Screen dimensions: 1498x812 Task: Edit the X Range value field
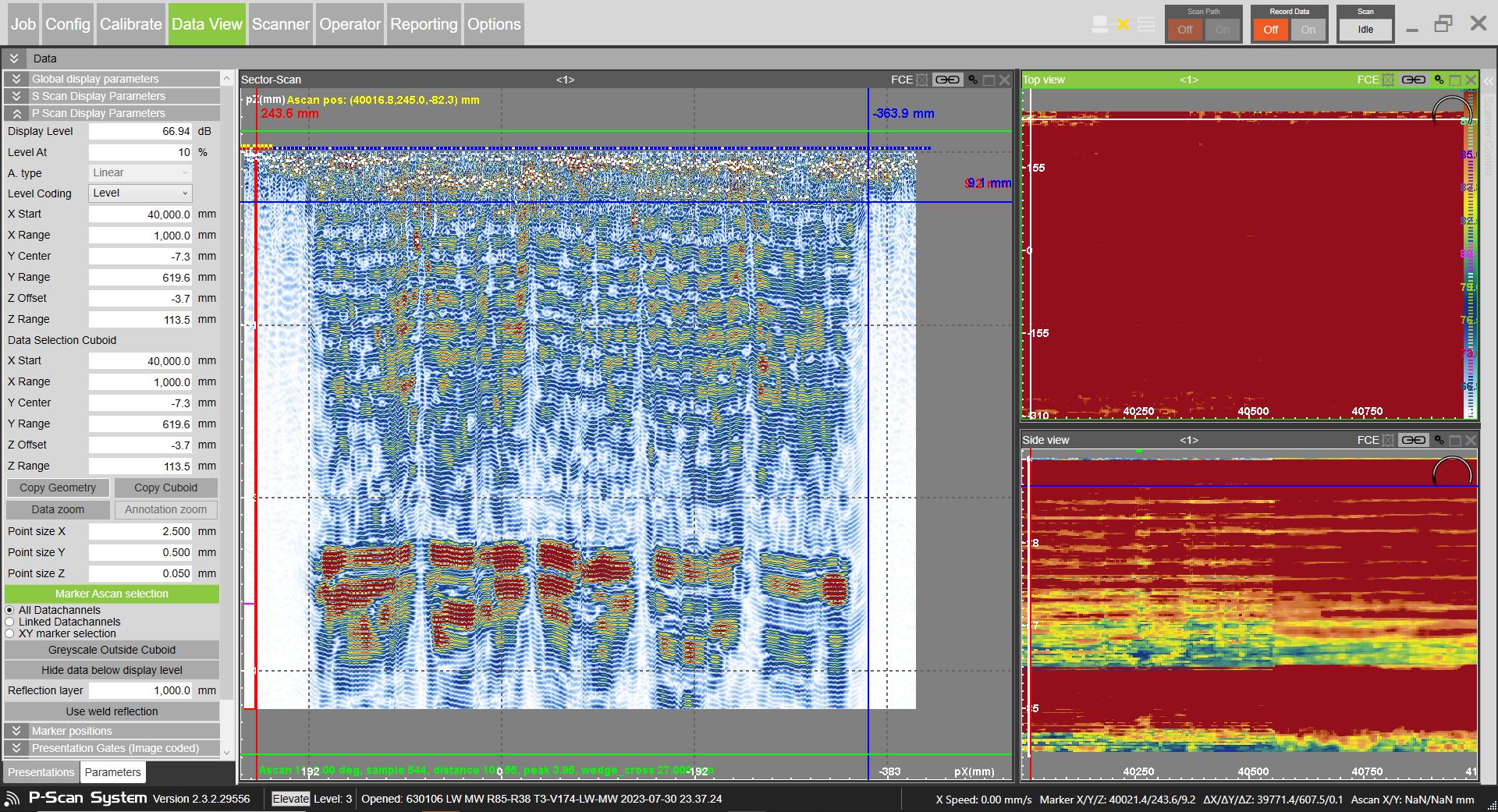coord(140,235)
